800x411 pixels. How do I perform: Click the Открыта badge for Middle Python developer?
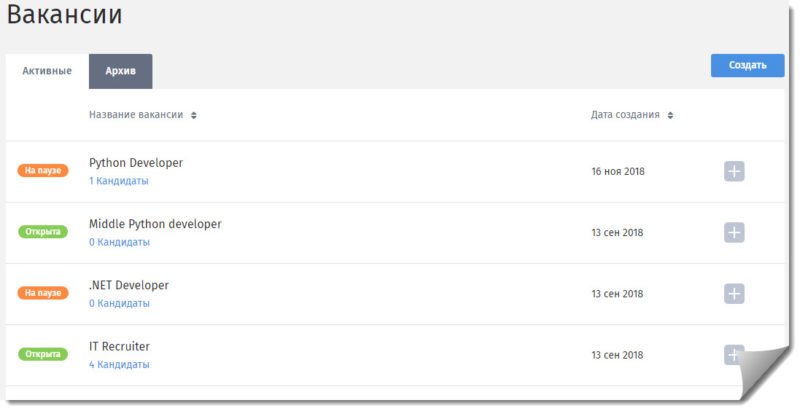click(x=43, y=232)
